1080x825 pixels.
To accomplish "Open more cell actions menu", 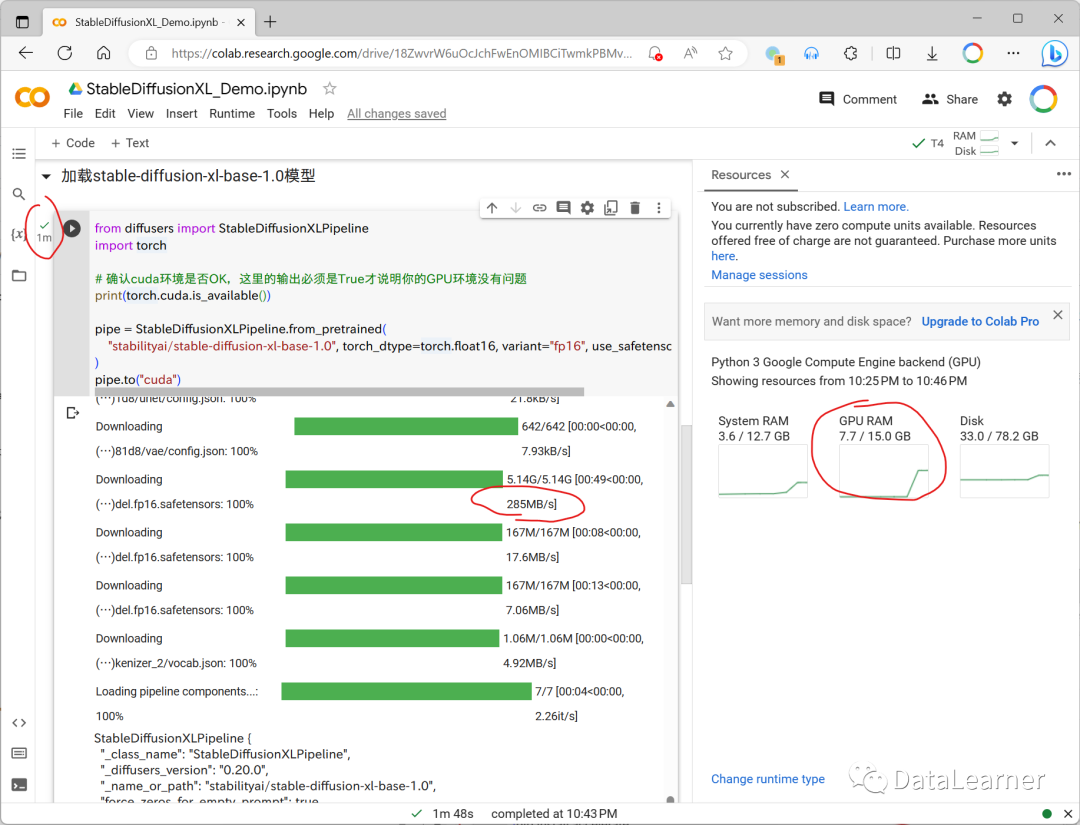I will pos(658,208).
